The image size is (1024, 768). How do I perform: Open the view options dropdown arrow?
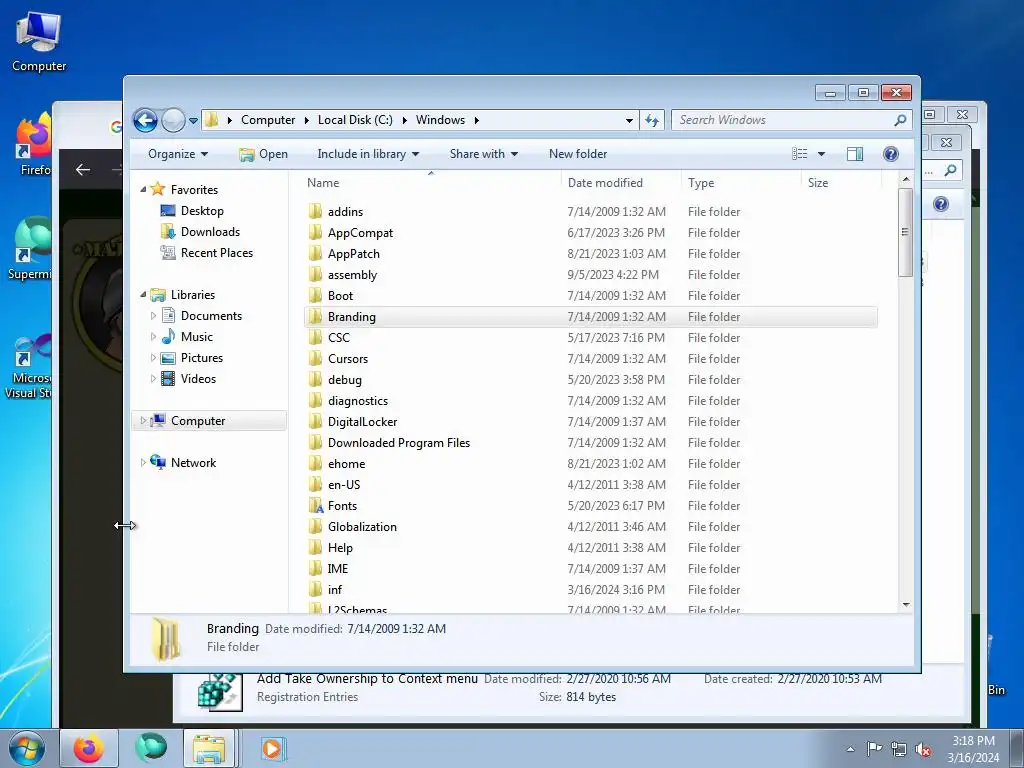coord(822,154)
